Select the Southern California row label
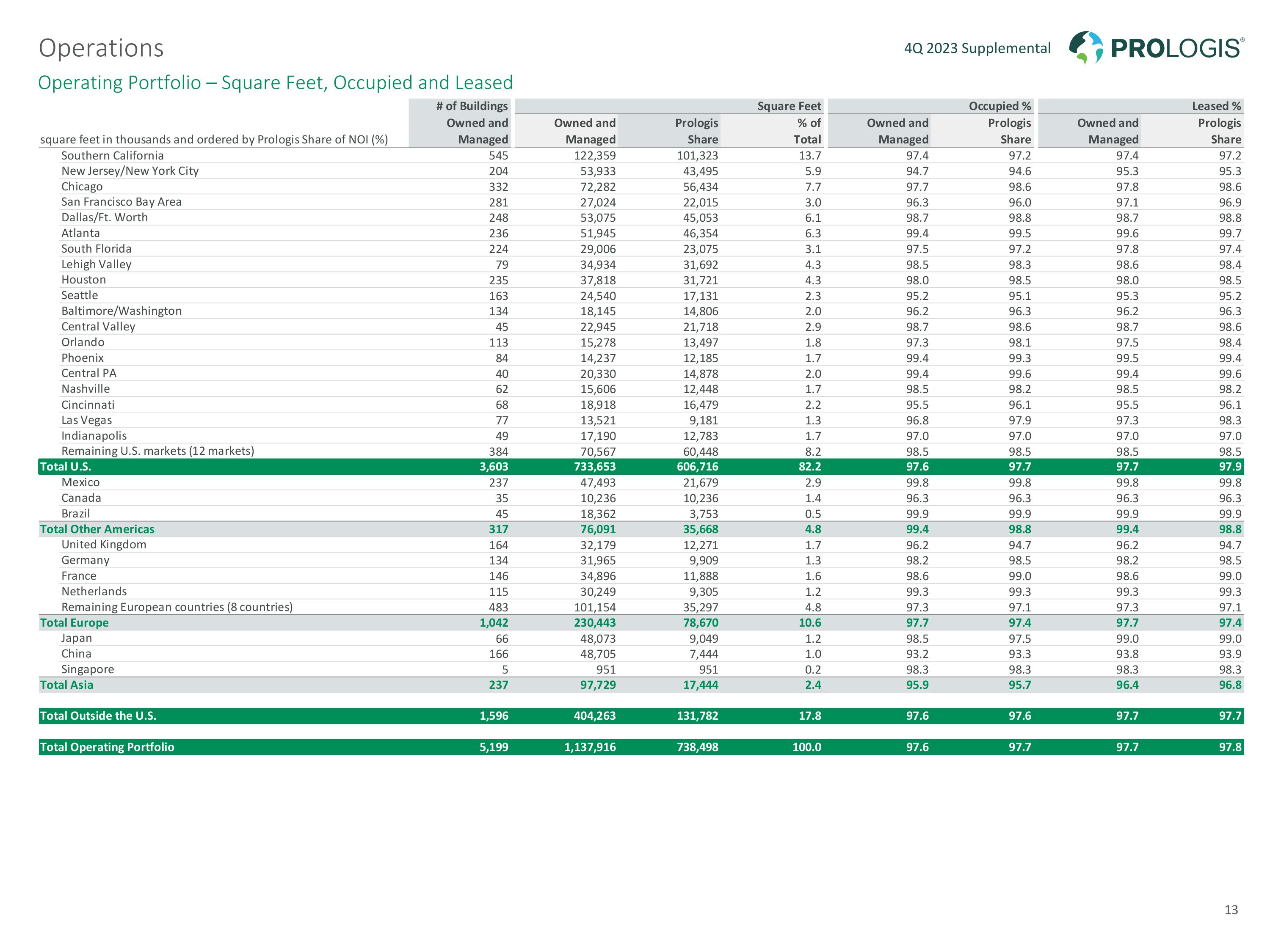The height and width of the screenshot is (952, 1270). click(x=113, y=156)
